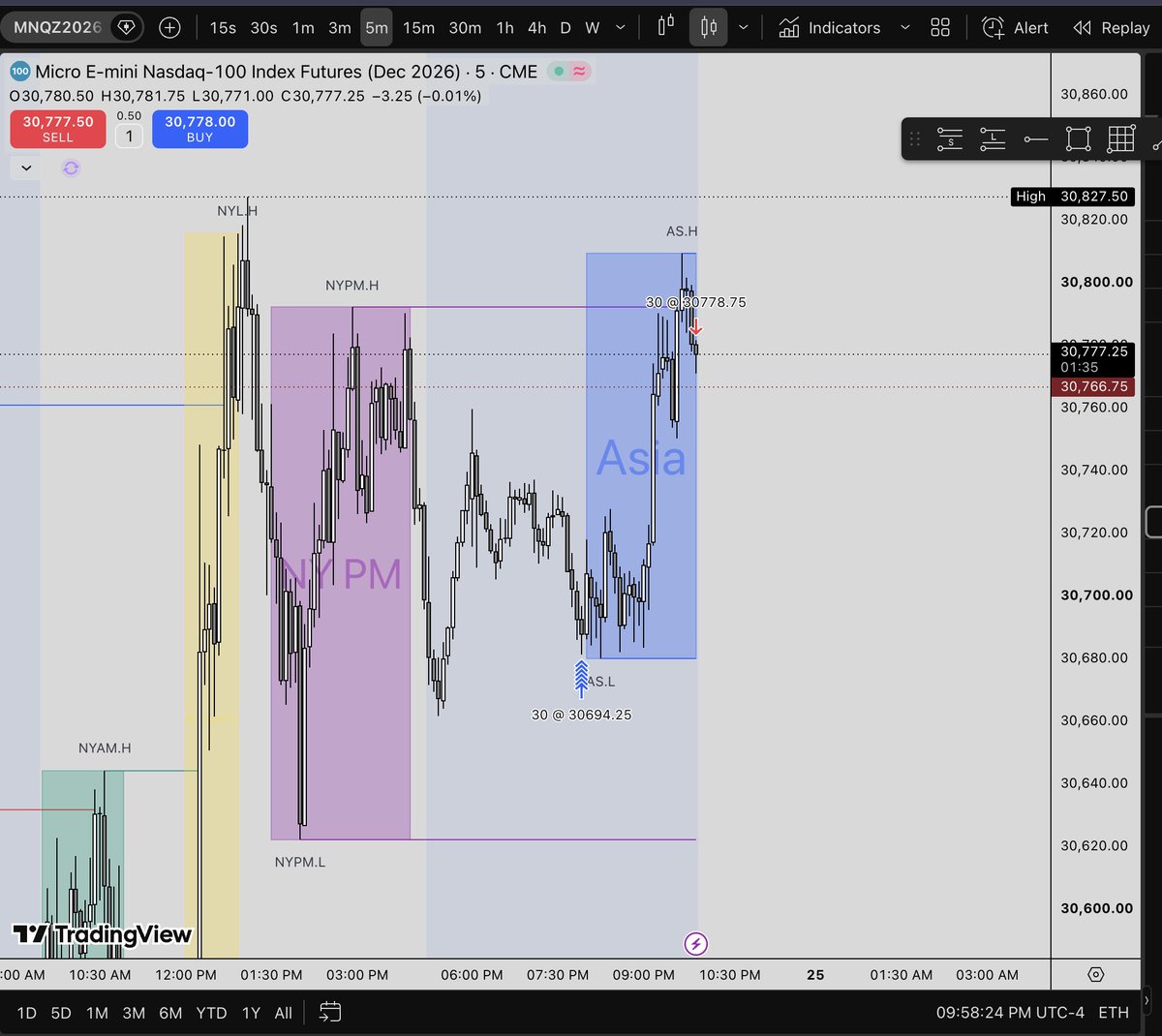Set the date range to YTD
The image size is (1162, 1036).
point(211,1013)
